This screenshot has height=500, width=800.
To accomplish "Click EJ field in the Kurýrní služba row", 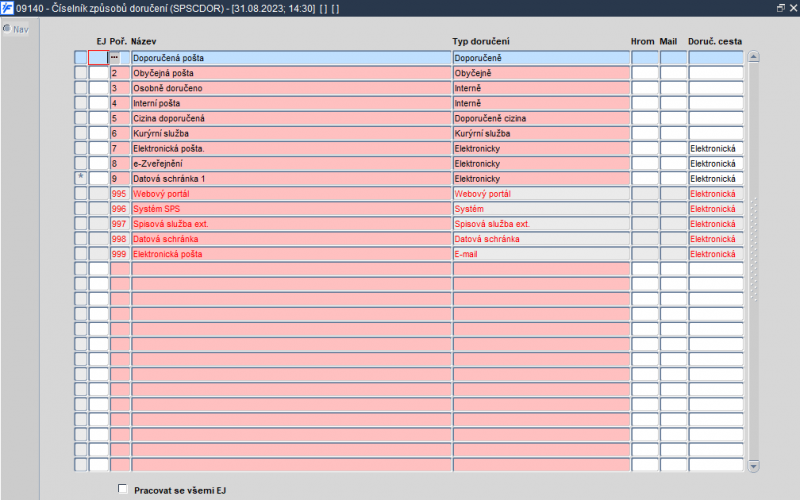I will [98, 133].
